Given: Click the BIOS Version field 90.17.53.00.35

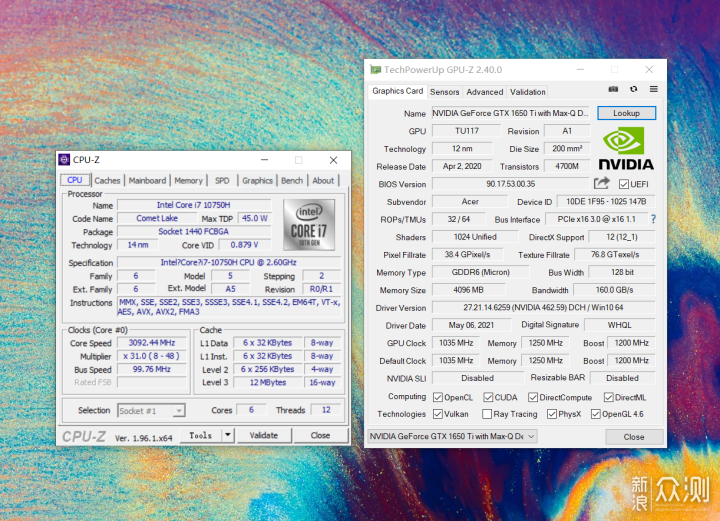Looking at the screenshot, I should coord(510,184).
